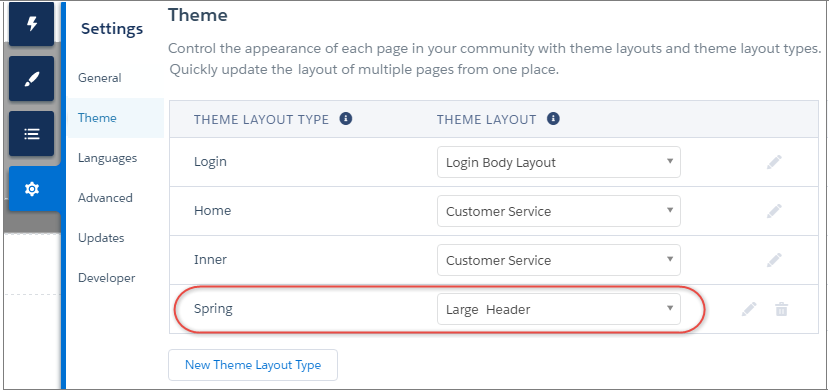Delete the Spring theme layout type
The width and height of the screenshot is (829, 392).
[x=781, y=309]
